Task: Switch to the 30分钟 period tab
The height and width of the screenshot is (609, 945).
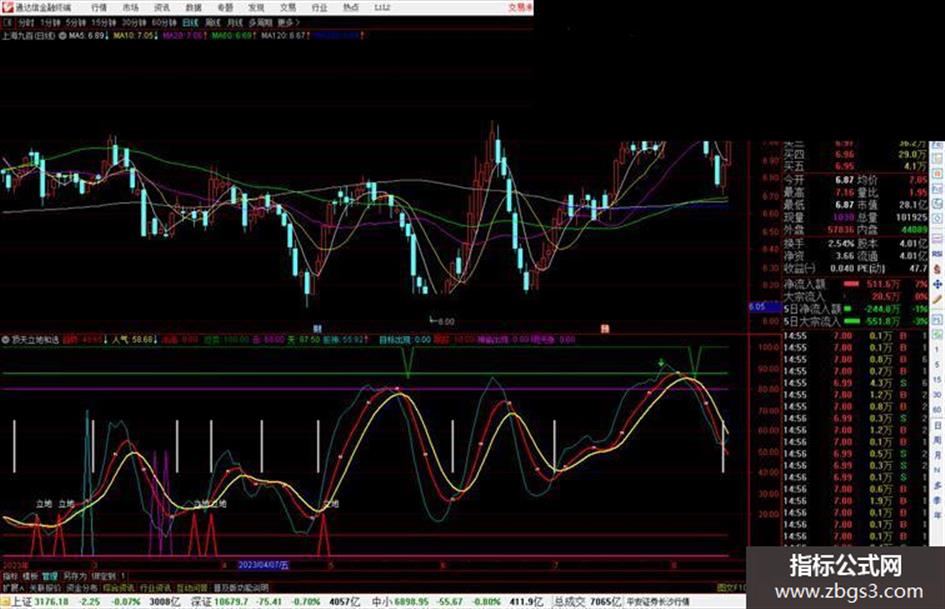Action: 134,22
